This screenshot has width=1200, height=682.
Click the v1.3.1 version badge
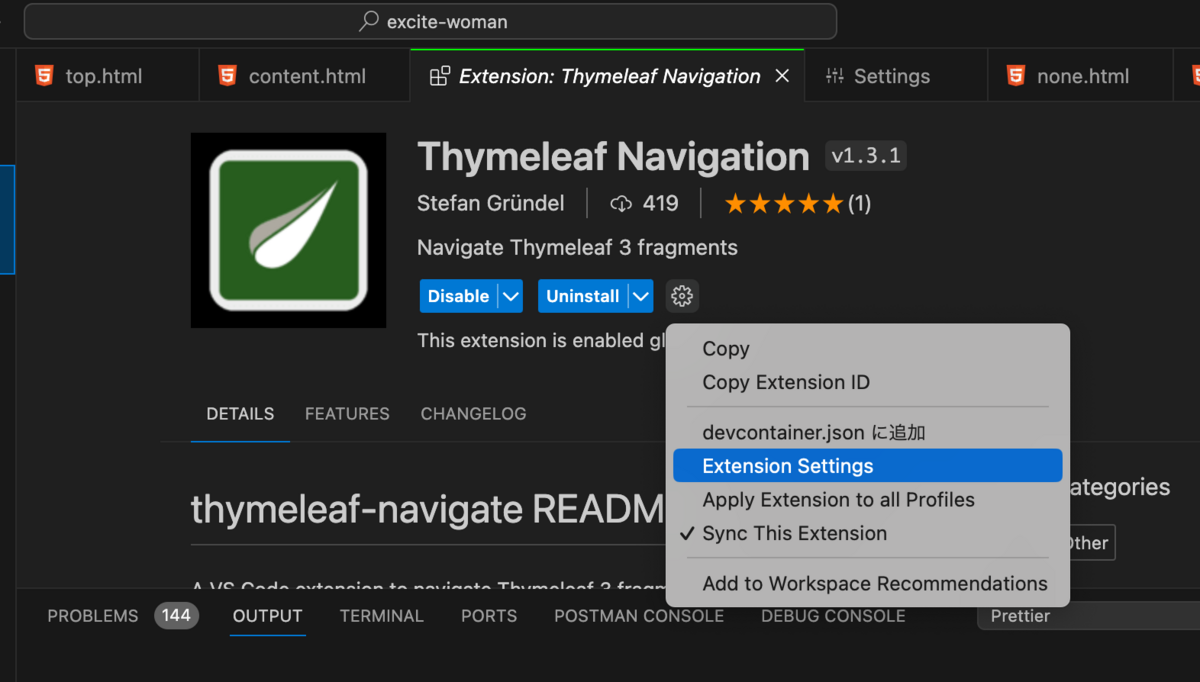866,157
